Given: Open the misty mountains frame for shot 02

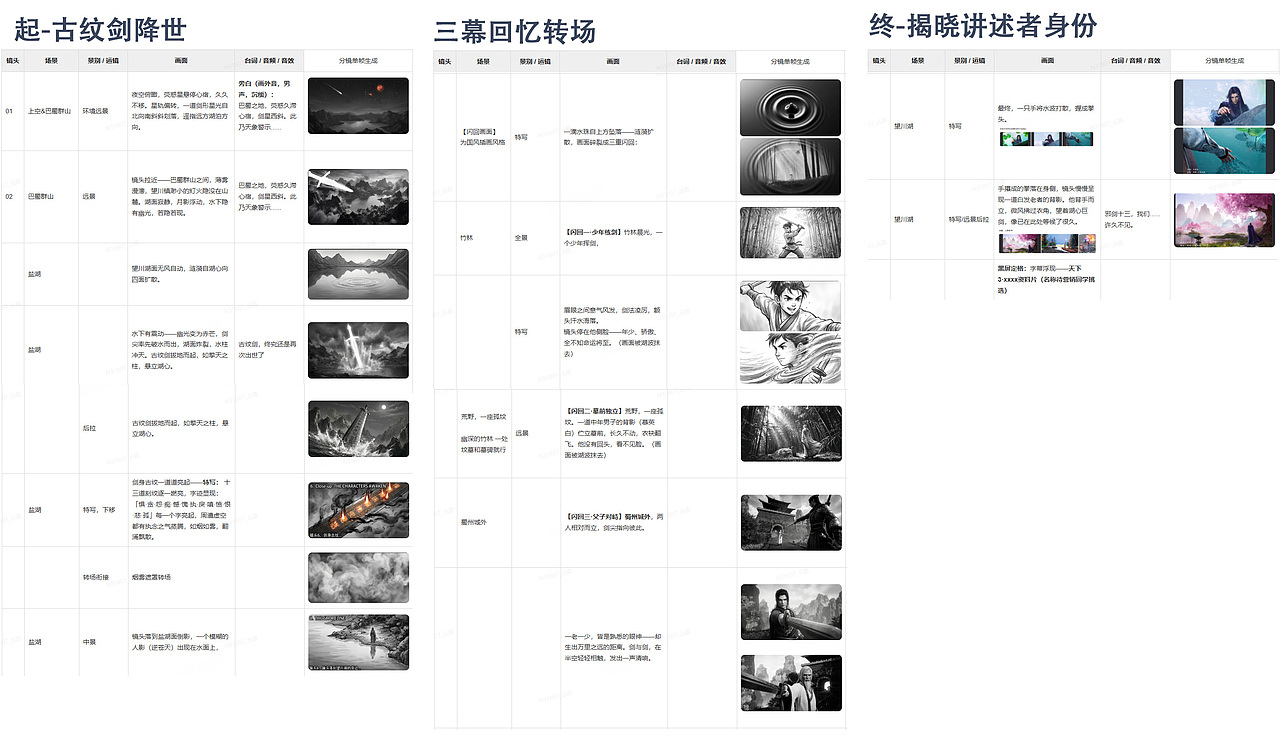Looking at the screenshot, I should coord(358,196).
